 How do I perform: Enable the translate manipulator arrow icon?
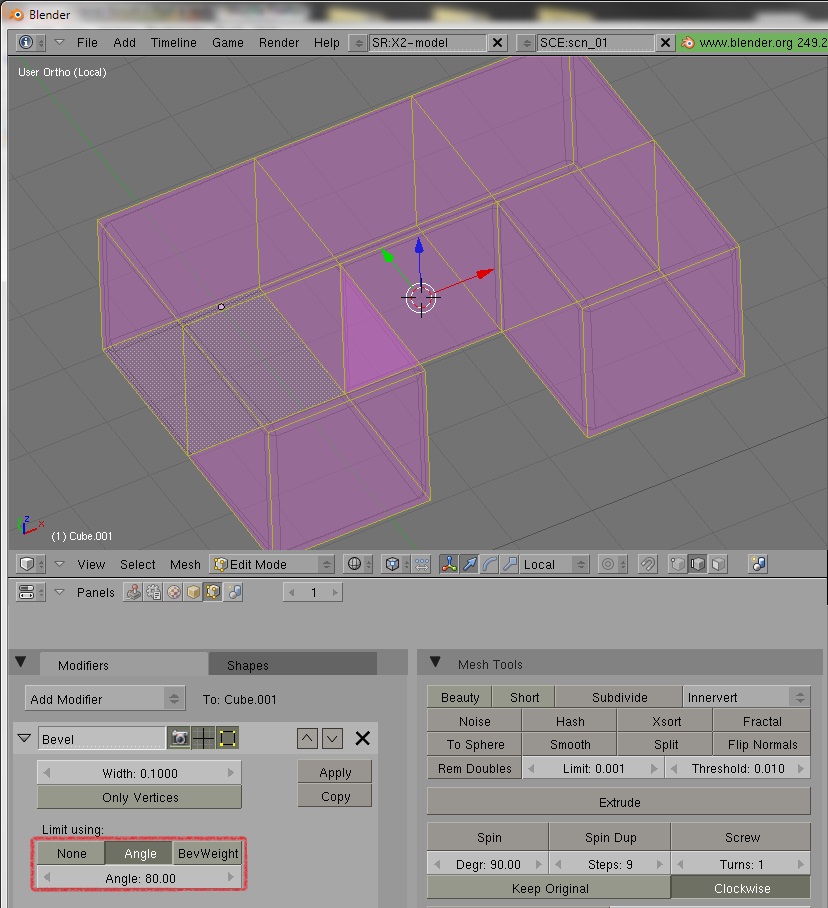pyautogui.click(x=468, y=564)
